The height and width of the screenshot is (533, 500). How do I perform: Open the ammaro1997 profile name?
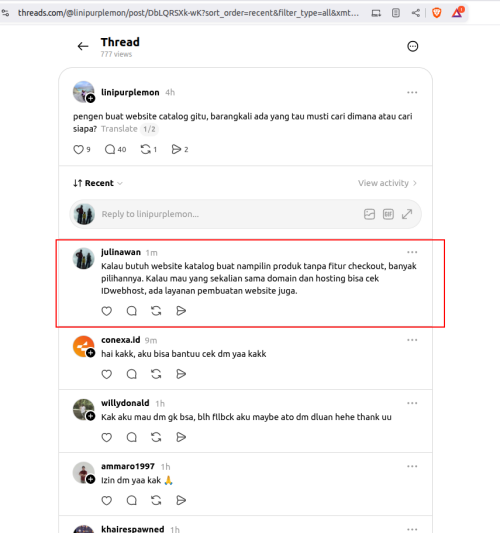click(x=128, y=466)
